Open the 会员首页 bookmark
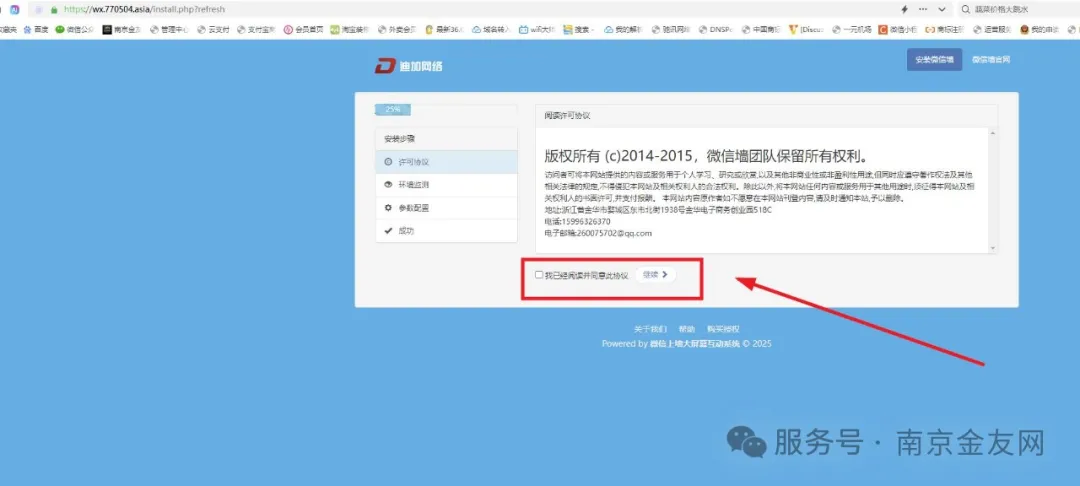 pos(303,30)
